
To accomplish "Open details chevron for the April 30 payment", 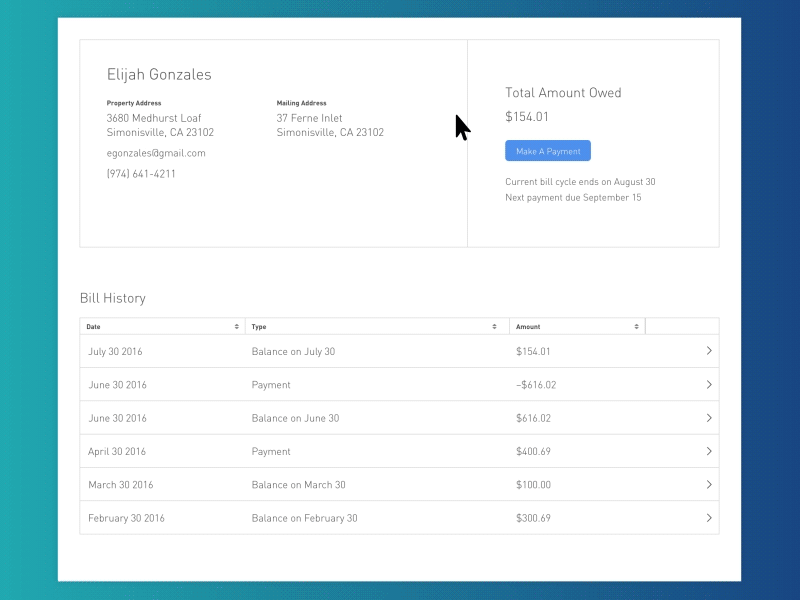I will [x=710, y=451].
